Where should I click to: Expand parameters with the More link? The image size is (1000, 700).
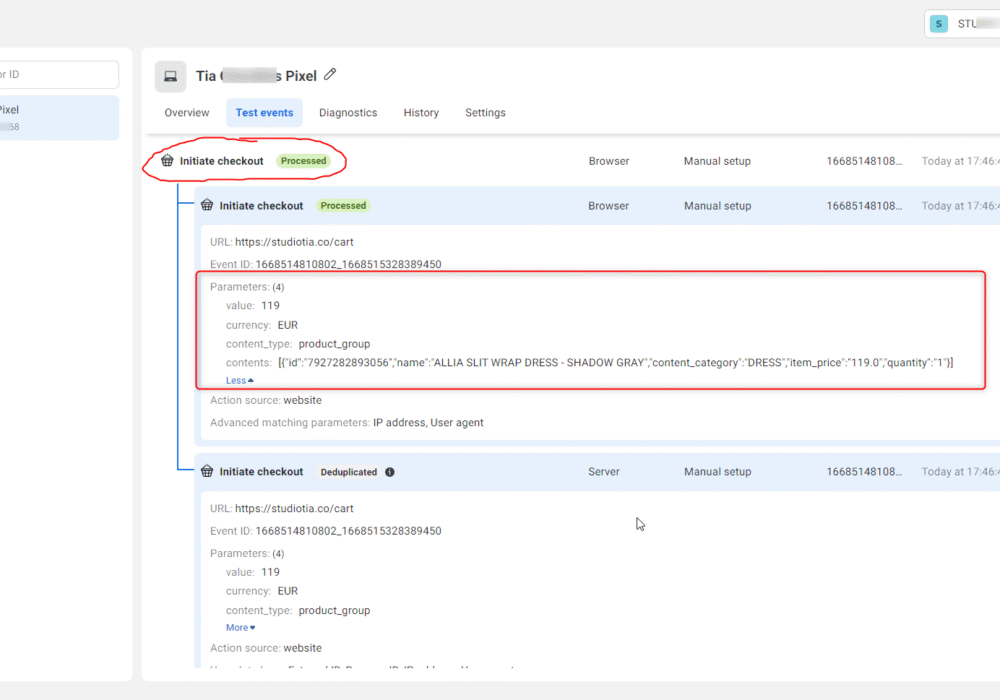pos(240,627)
